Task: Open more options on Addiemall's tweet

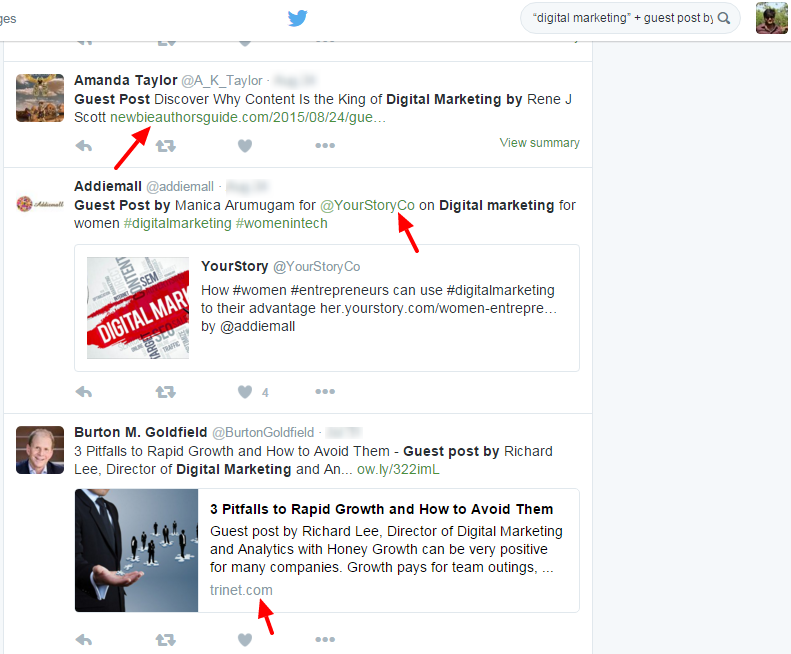Action: 325,391
